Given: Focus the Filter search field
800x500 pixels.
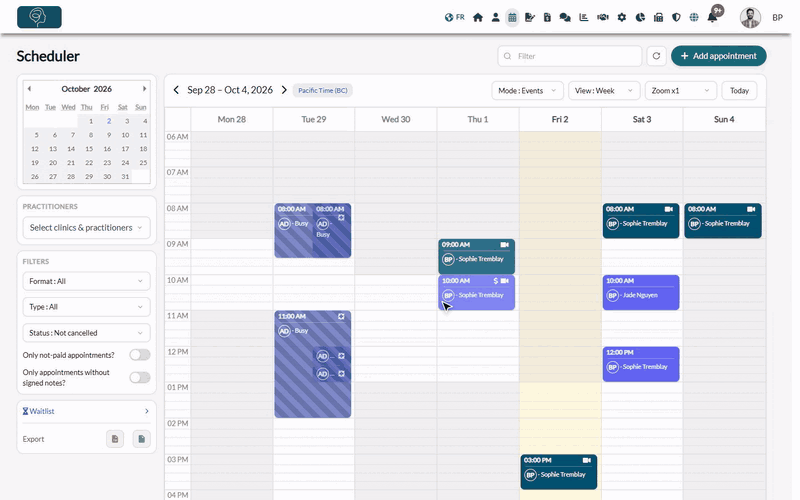Looking at the screenshot, I should tap(569, 56).
